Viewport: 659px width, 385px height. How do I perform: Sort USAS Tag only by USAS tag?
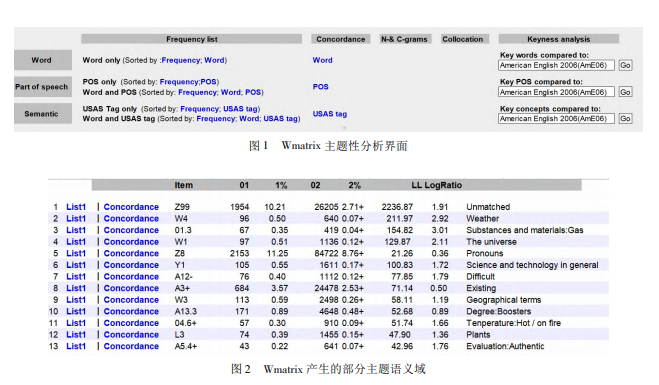click(240, 109)
